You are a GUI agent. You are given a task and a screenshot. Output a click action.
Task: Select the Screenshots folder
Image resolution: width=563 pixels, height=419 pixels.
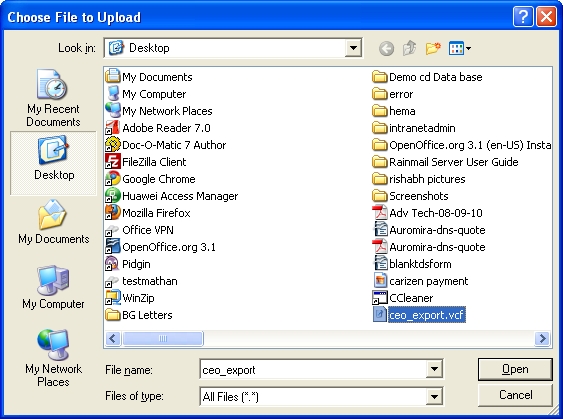410,196
